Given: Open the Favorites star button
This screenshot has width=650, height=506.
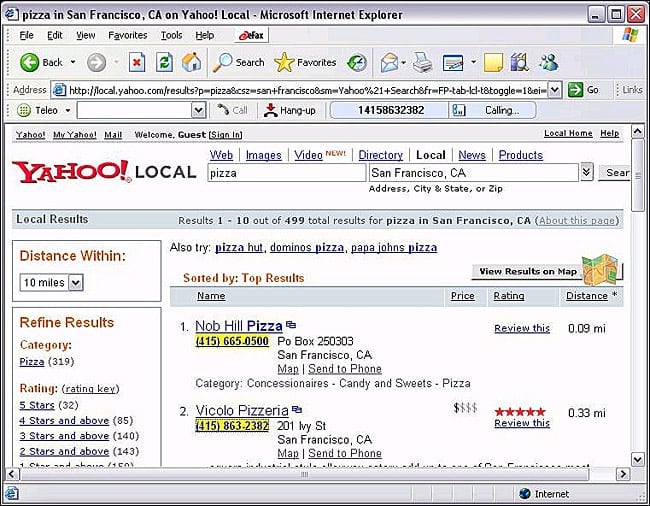Looking at the screenshot, I should 305,63.
